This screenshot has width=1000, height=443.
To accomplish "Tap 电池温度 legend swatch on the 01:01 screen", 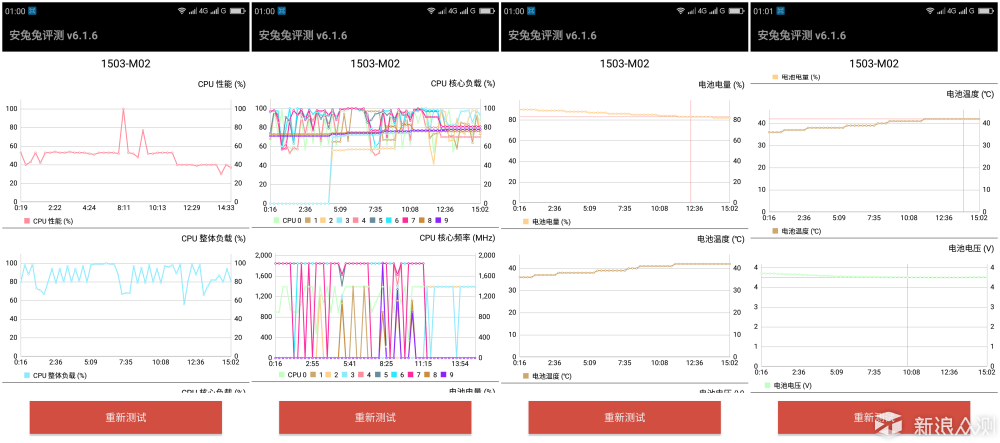I will [x=775, y=231].
